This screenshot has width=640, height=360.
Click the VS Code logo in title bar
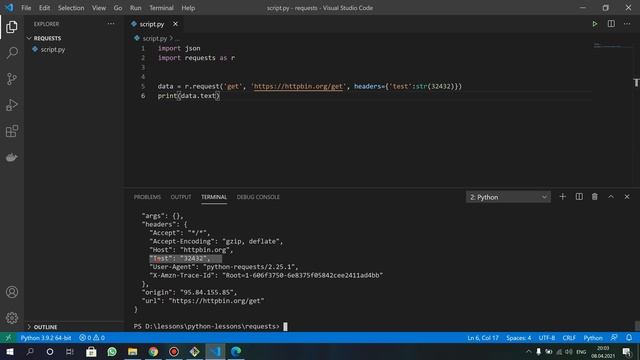(9, 7)
